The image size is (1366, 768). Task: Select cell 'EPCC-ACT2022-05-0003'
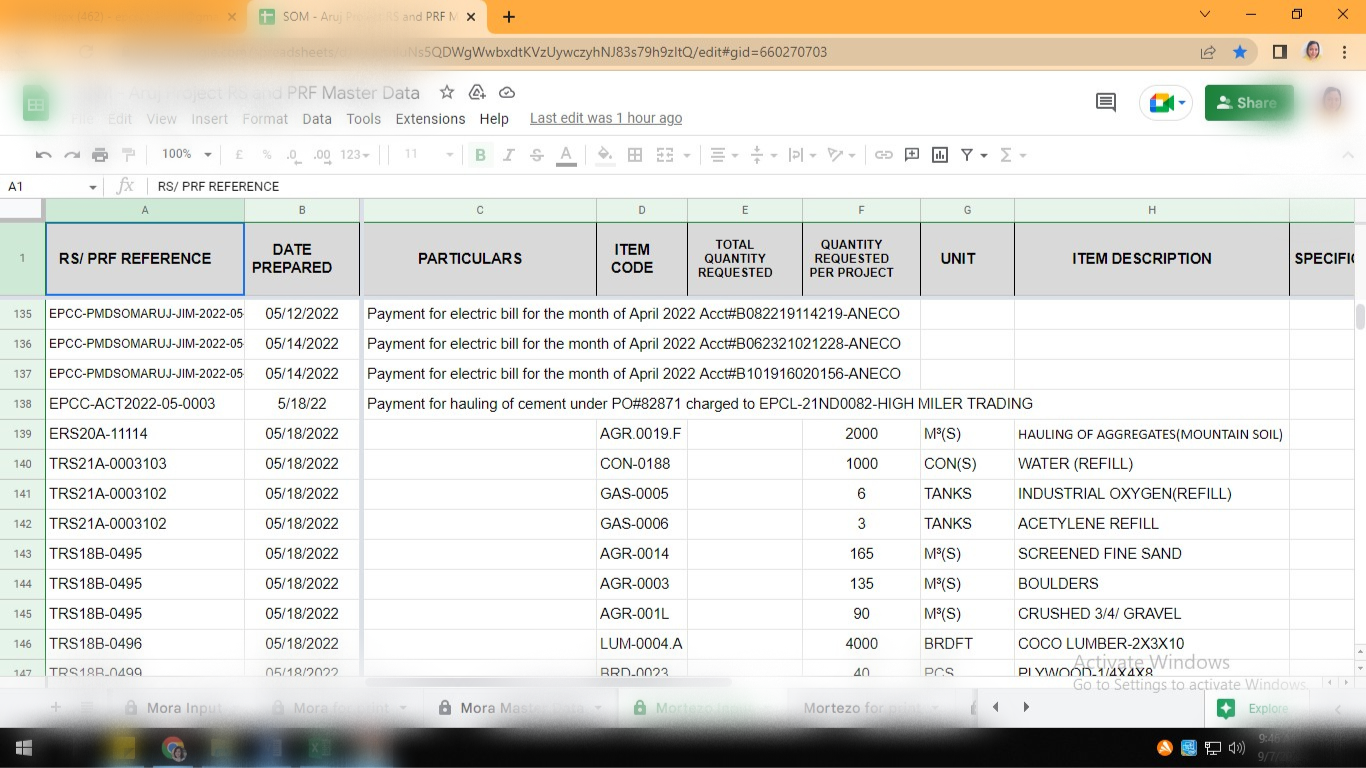coord(145,404)
